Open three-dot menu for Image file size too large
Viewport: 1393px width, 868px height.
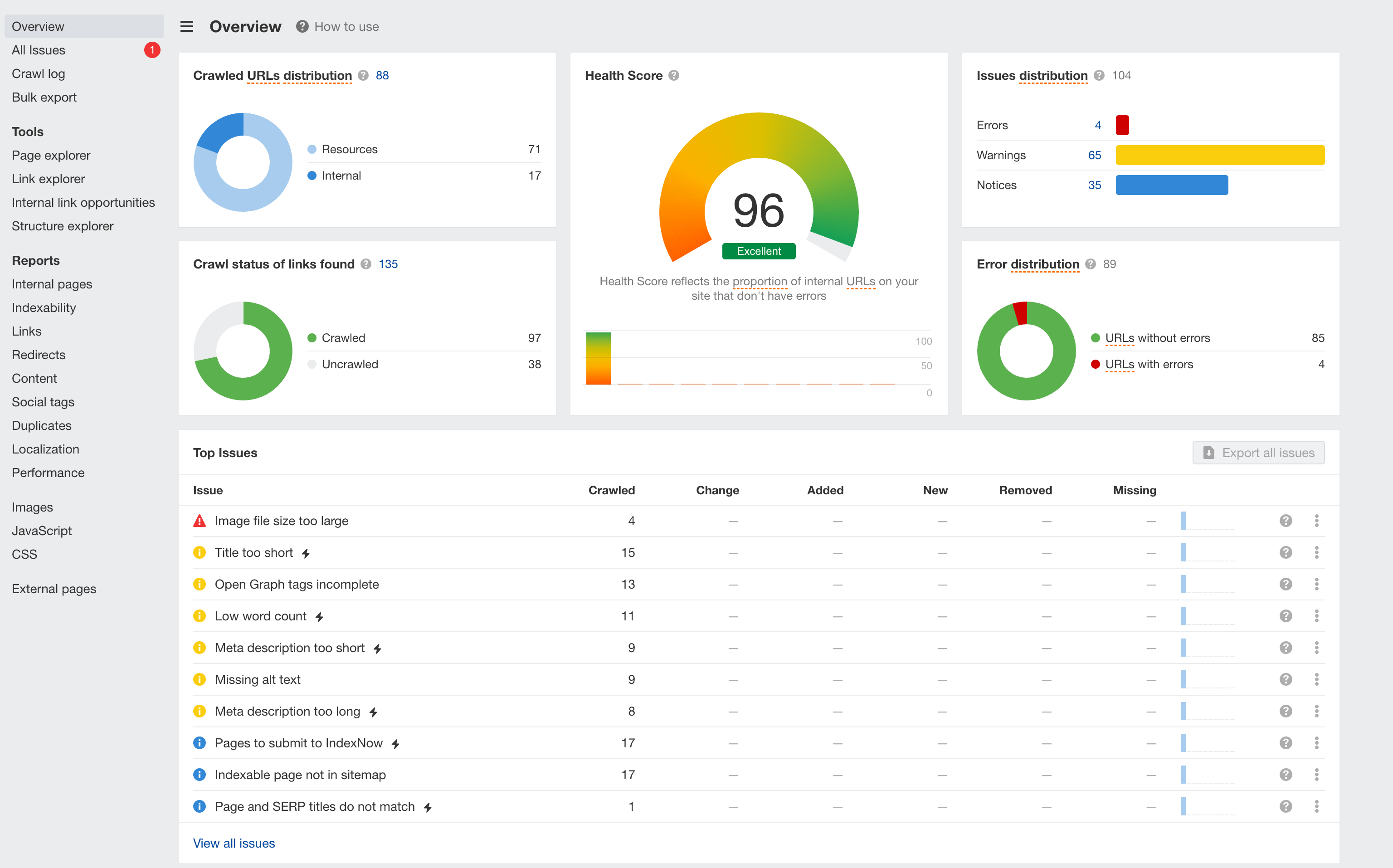pyautogui.click(x=1316, y=521)
